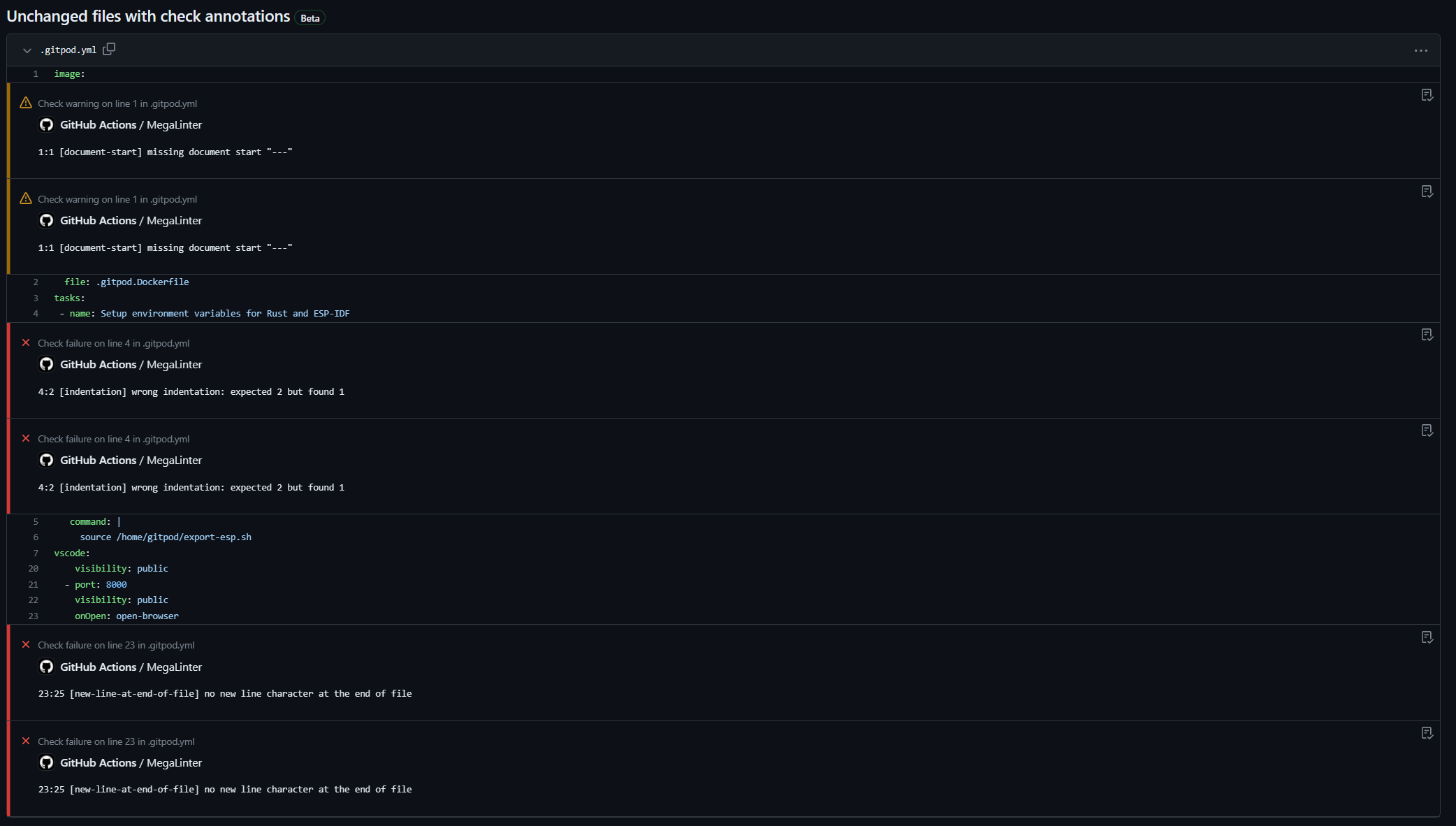Open the .gitpod.yml filename link
1456x826 pixels.
pyautogui.click(x=69, y=50)
